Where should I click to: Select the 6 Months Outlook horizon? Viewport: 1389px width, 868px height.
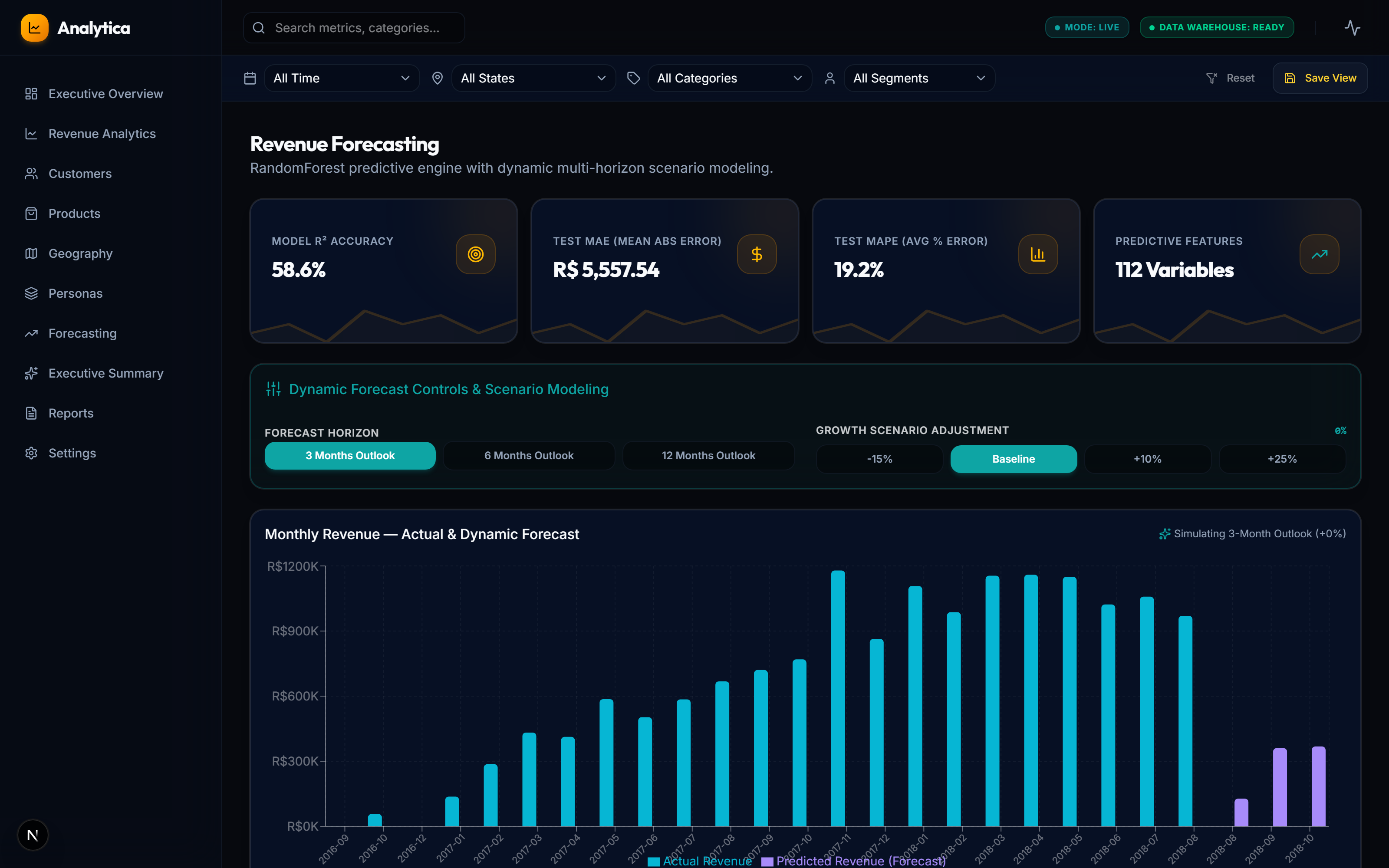point(529,455)
